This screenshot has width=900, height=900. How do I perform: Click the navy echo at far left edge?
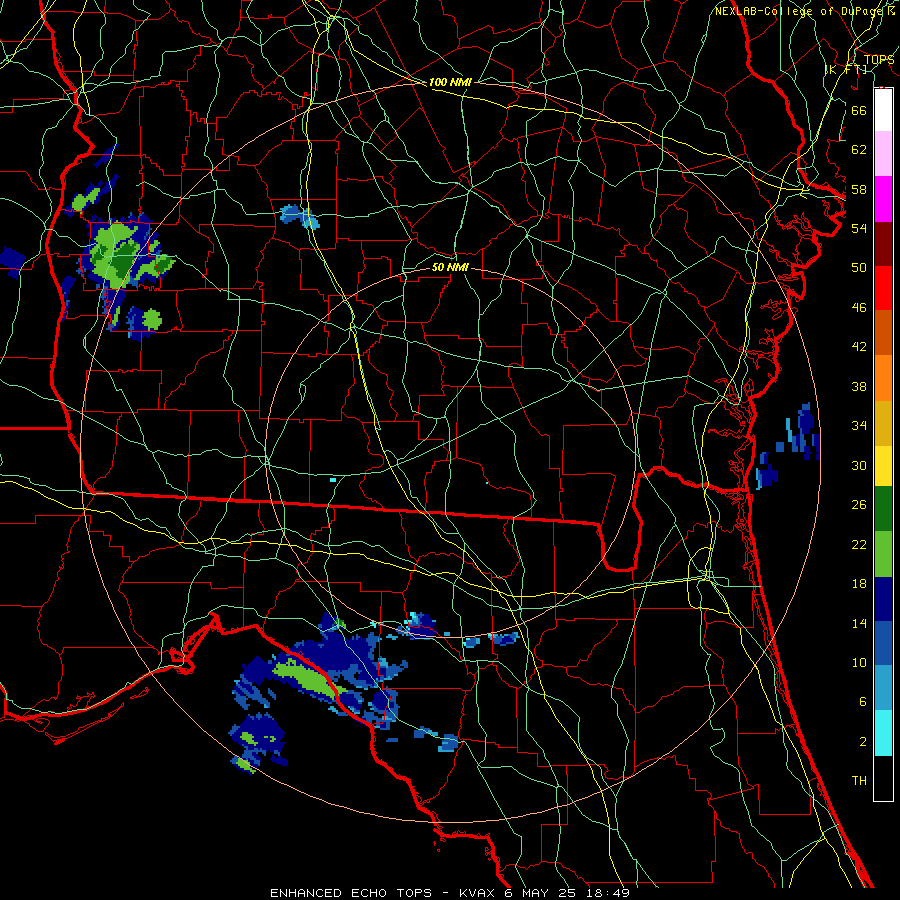(12, 261)
